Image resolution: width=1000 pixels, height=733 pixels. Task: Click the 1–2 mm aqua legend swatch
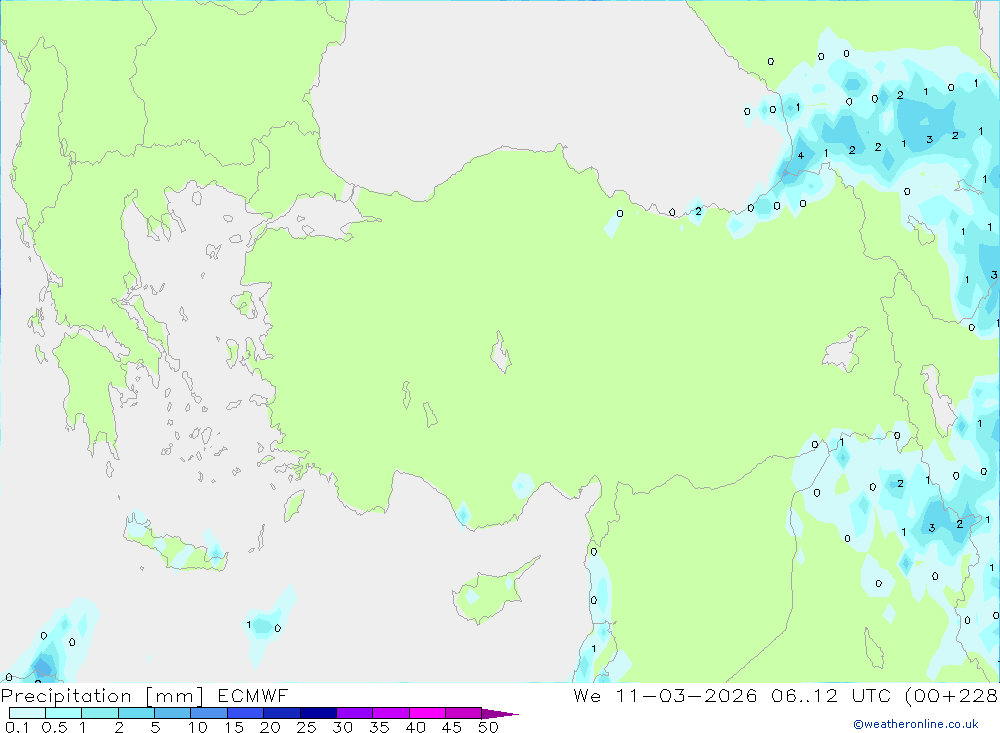(x=100, y=713)
